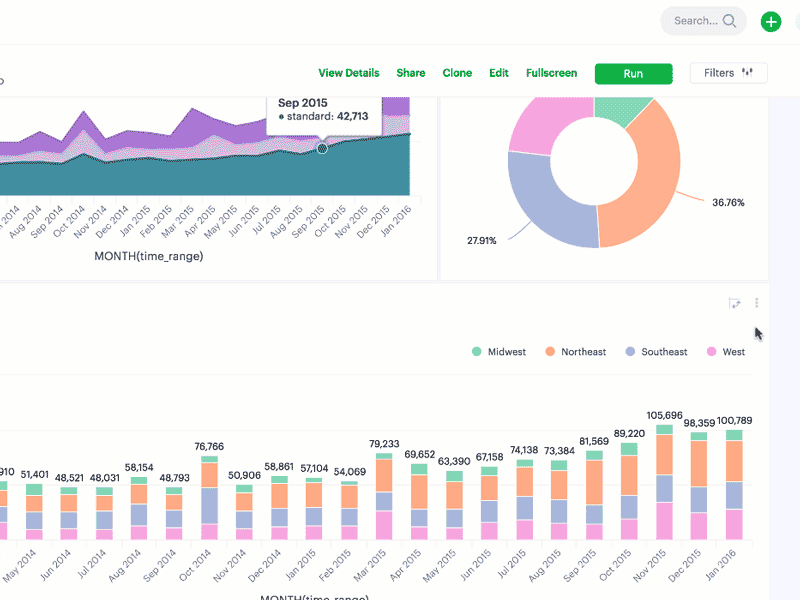Click the Edit link
Screen dimensions: 800x600
point(498,73)
